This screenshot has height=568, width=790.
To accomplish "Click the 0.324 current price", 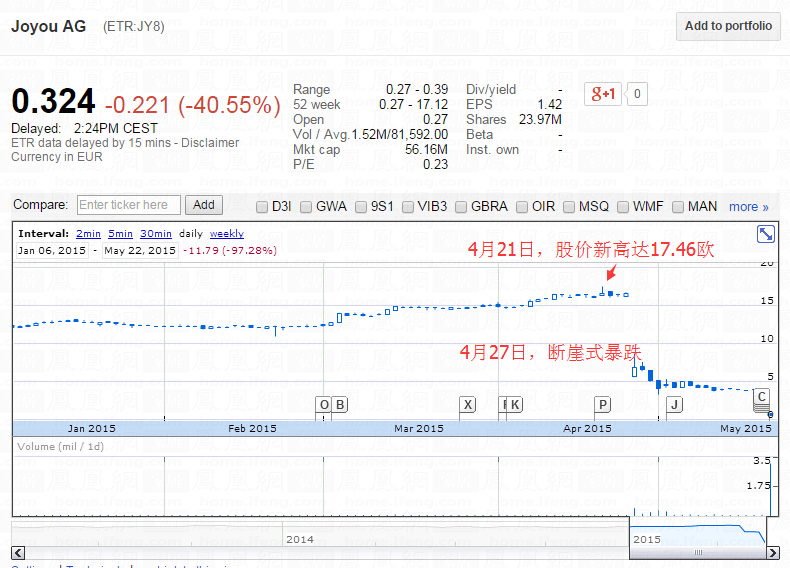I will pos(53,101).
